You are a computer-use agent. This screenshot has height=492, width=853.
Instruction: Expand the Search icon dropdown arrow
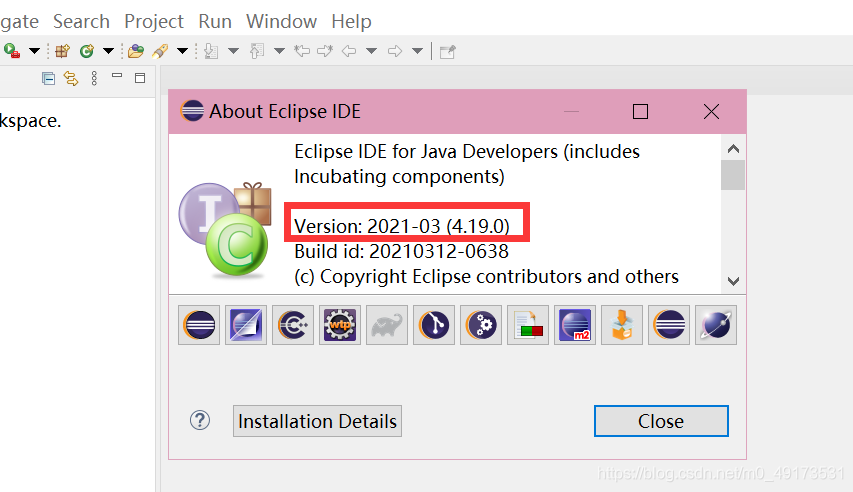[182, 51]
